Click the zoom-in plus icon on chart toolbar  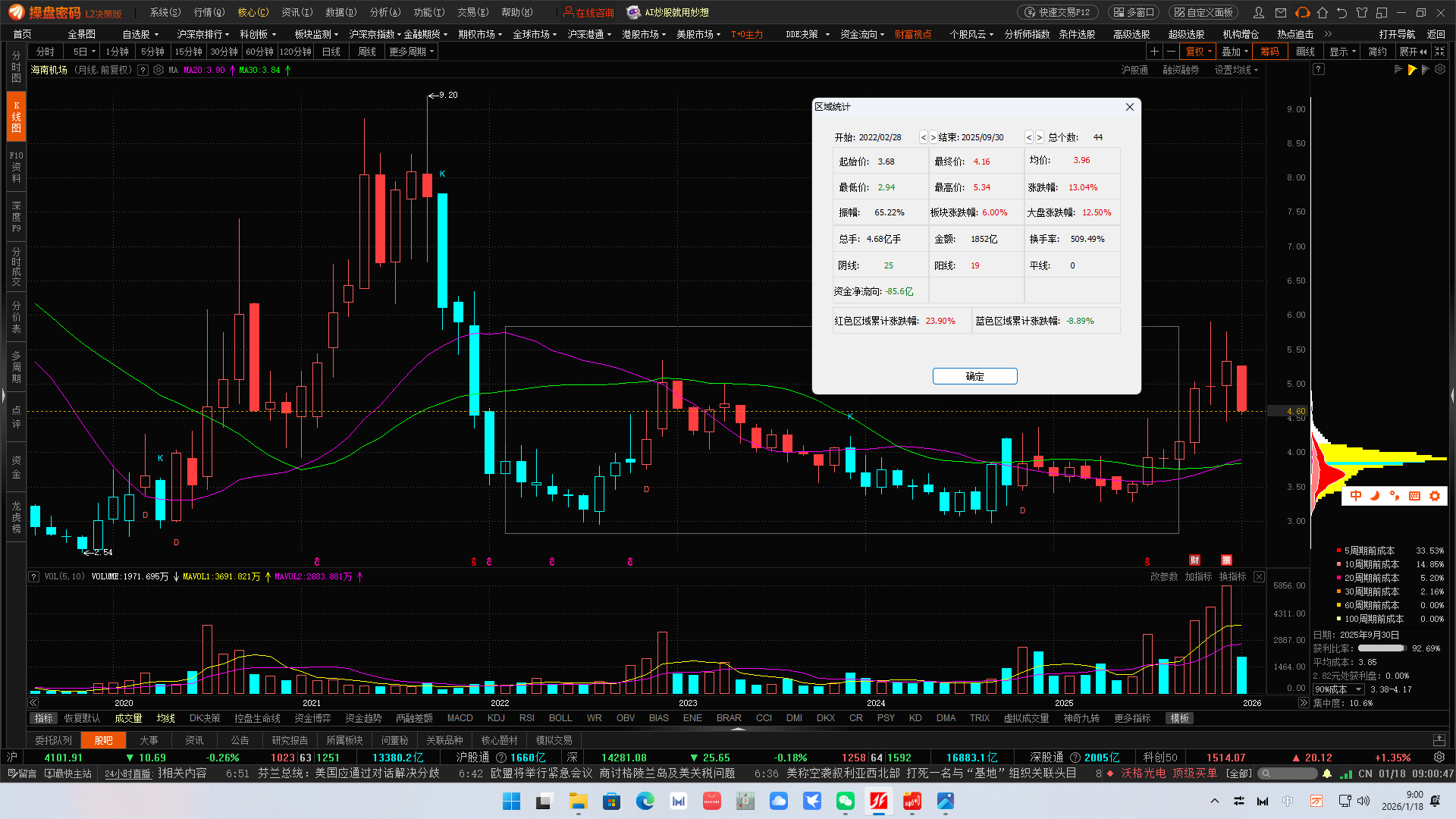pyautogui.click(x=1154, y=52)
